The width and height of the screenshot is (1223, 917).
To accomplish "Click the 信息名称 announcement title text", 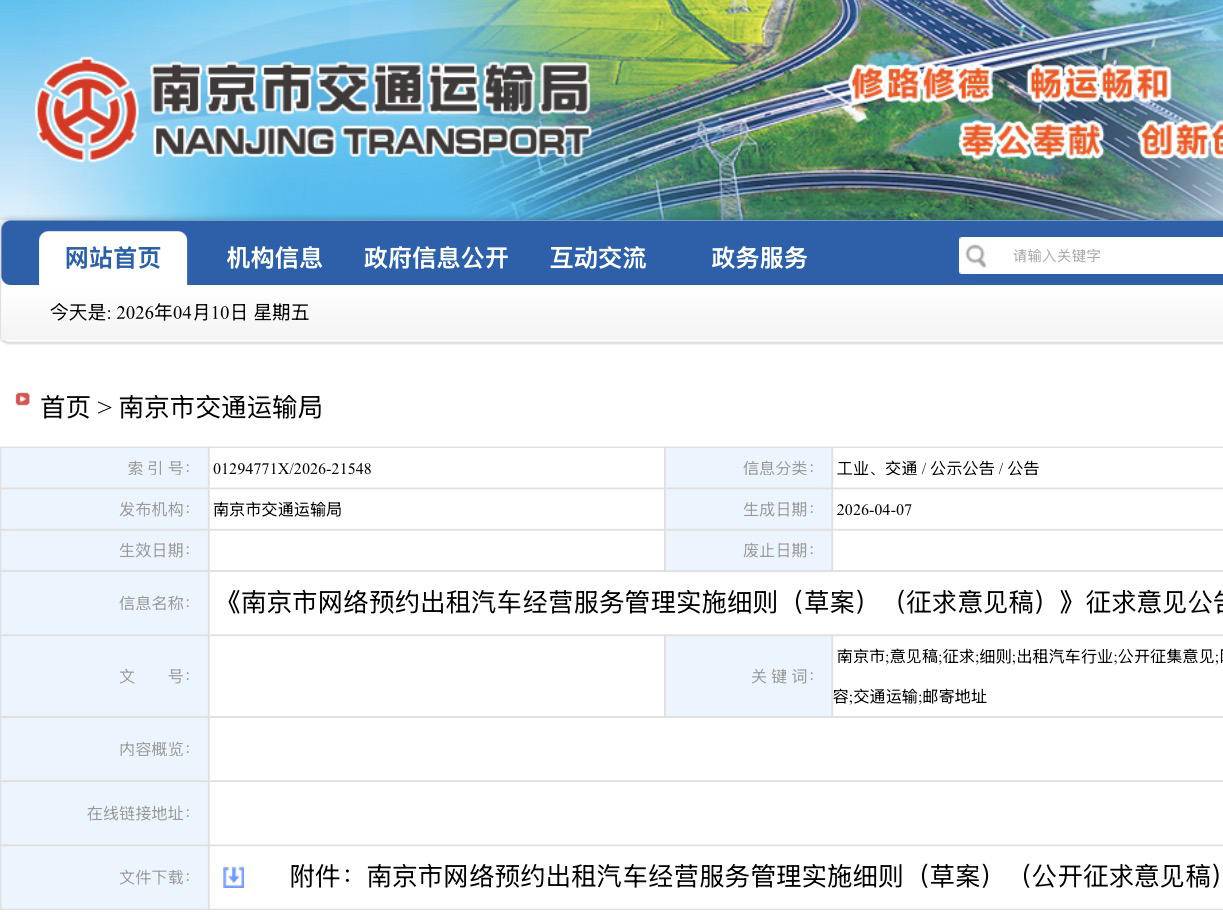I will [720, 603].
